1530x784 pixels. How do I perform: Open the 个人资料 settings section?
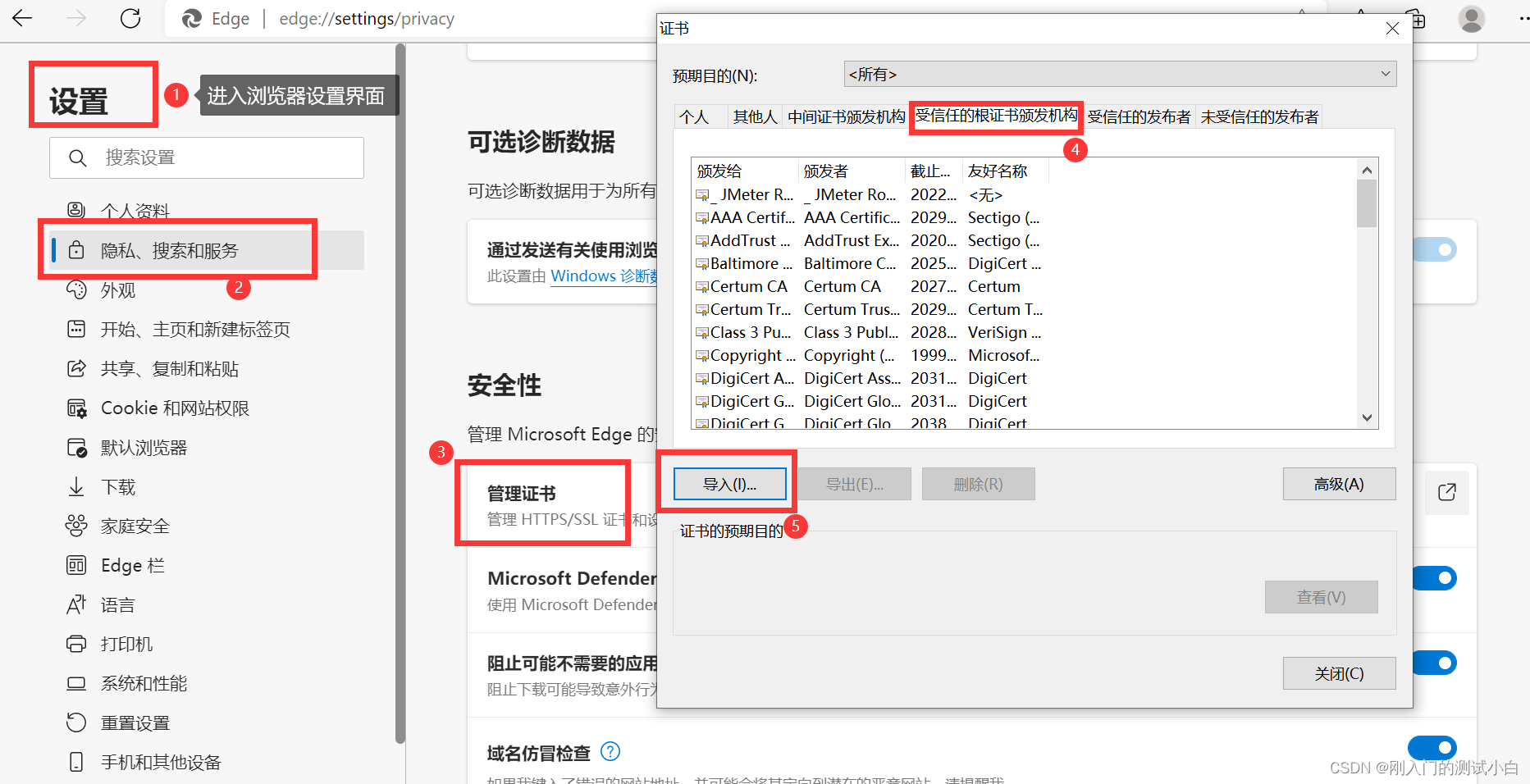135,211
